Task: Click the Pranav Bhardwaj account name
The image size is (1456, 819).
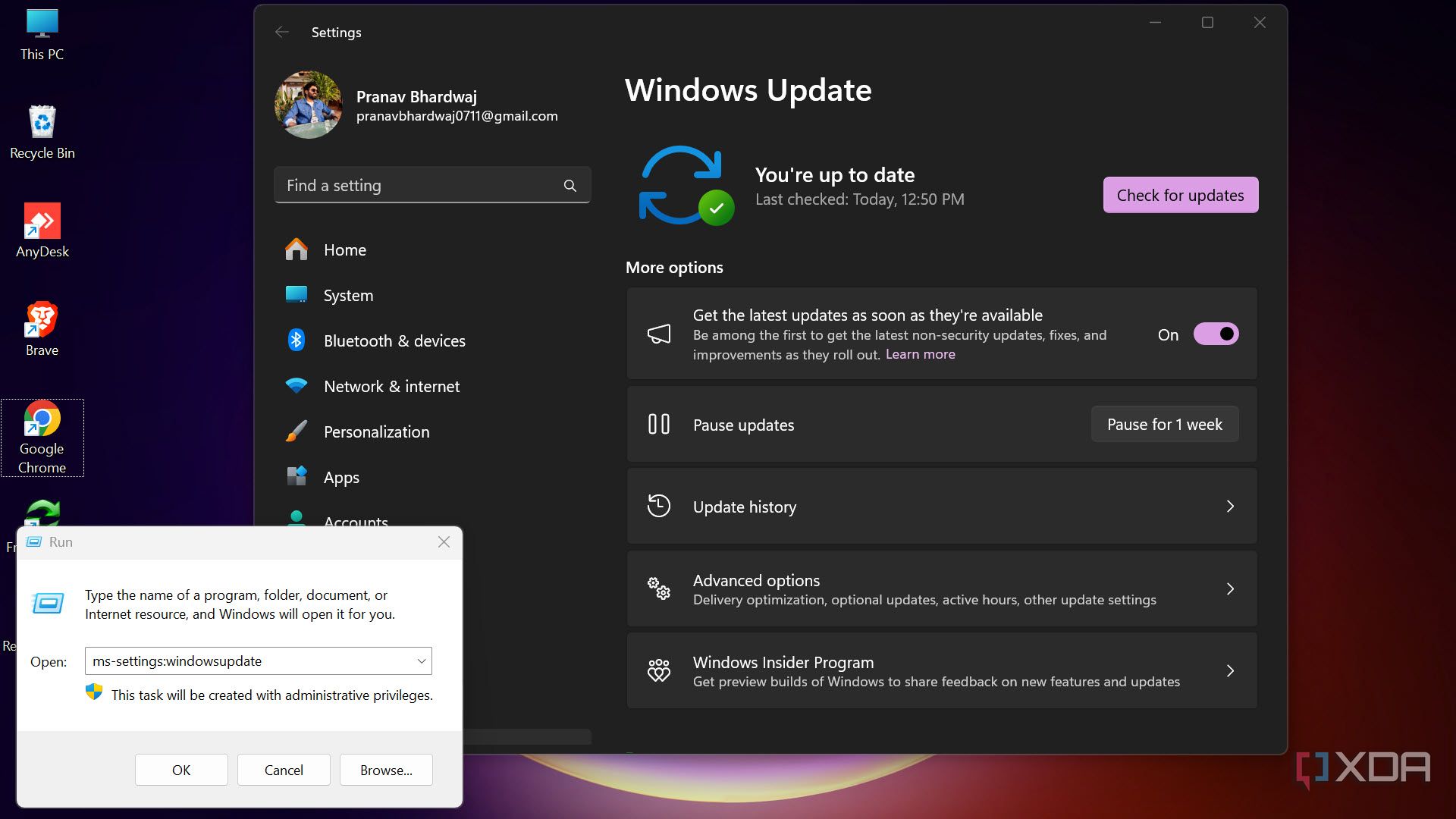Action: click(x=416, y=96)
